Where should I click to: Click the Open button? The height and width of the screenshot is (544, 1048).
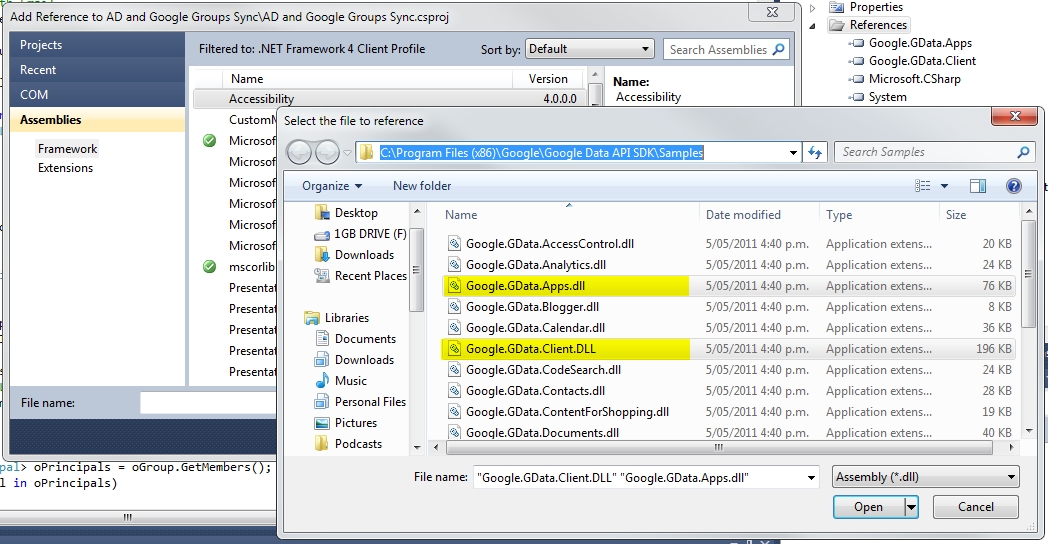click(868, 507)
